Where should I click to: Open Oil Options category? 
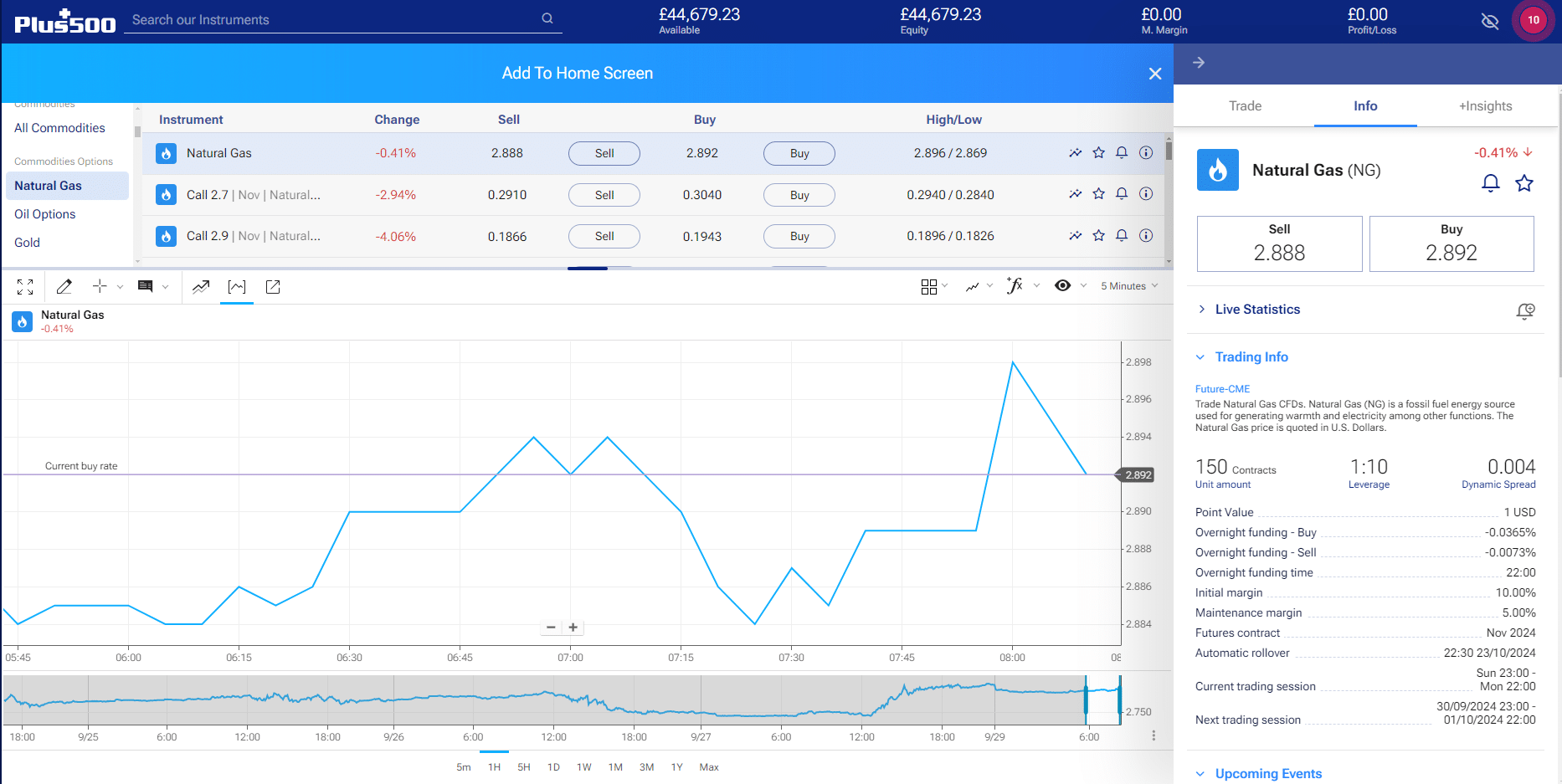click(x=45, y=214)
